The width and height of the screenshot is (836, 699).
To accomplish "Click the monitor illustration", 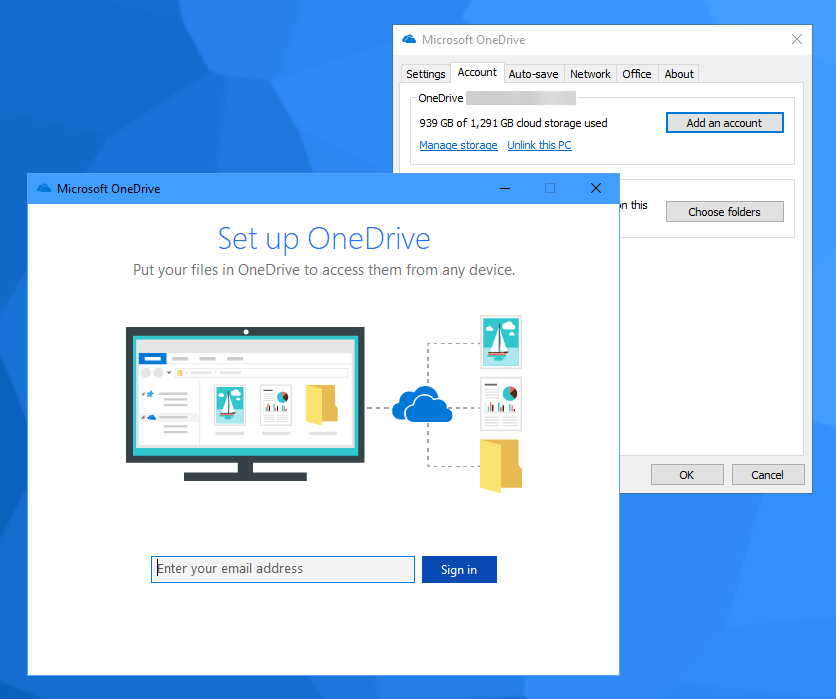I will [x=245, y=404].
